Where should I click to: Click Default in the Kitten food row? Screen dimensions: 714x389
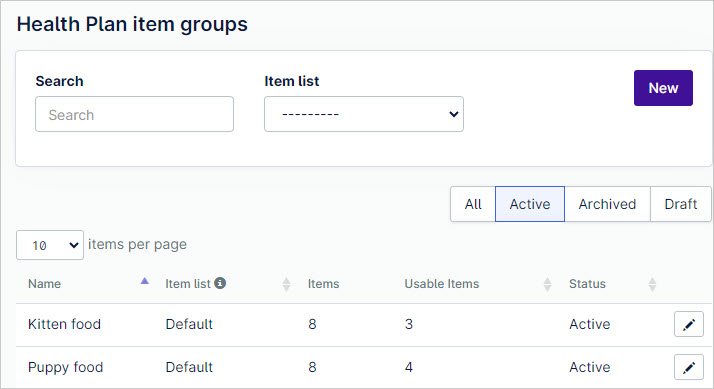coord(189,324)
